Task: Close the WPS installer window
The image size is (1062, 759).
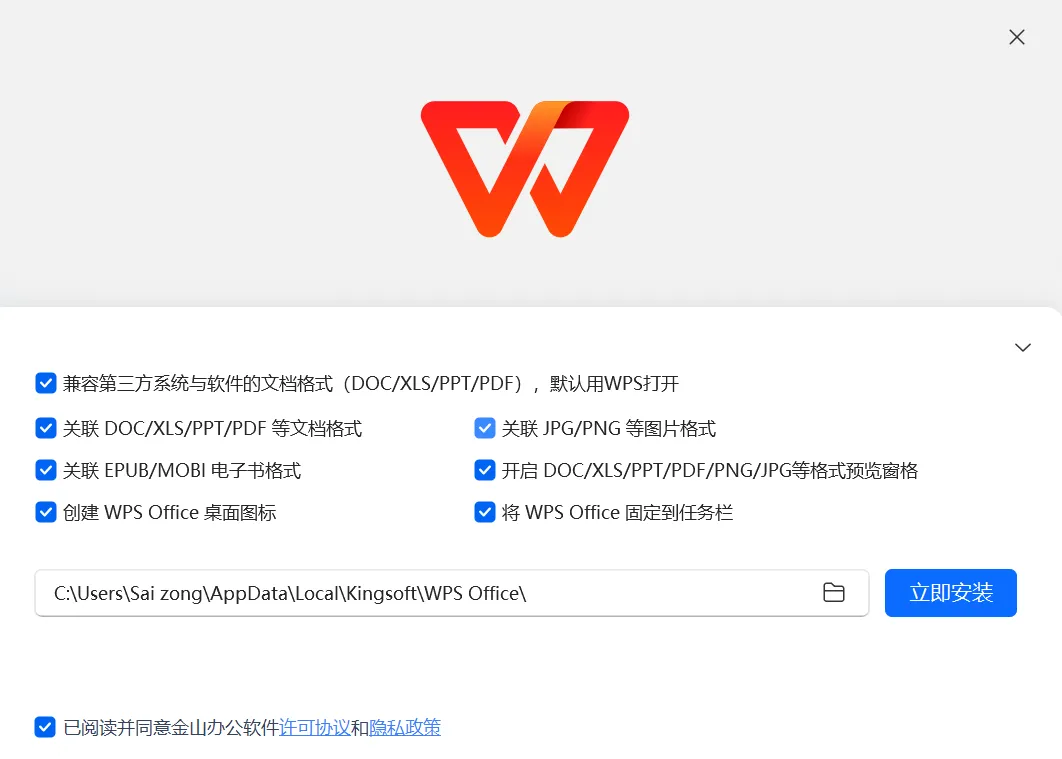Action: [1017, 37]
